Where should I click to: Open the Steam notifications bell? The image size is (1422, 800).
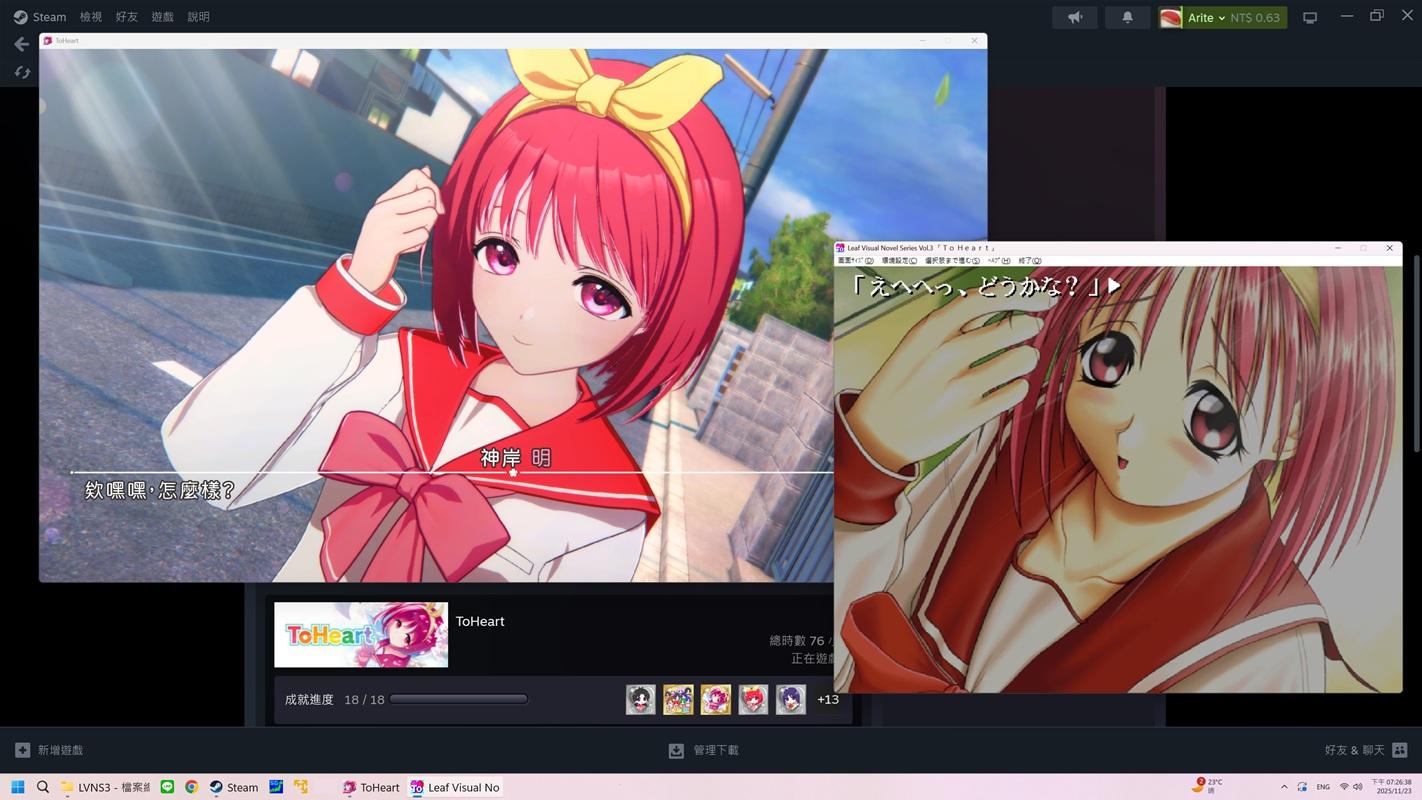tap(1127, 17)
